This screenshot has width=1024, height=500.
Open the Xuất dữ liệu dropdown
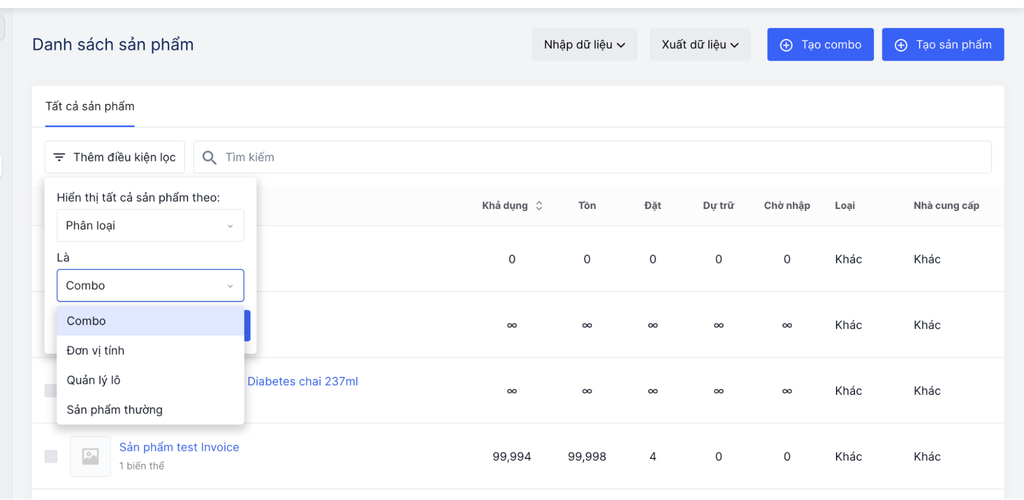tap(700, 45)
